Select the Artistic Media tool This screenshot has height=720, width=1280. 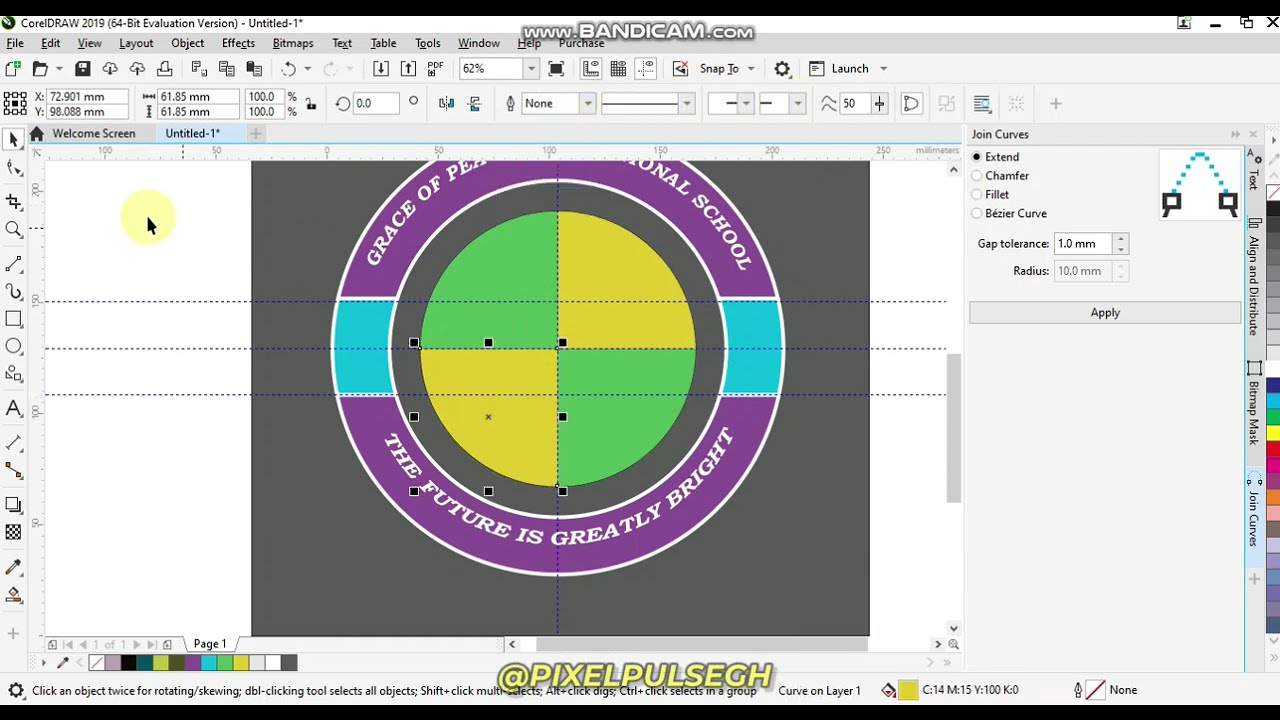pyautogui.click(x=13, y=292)
